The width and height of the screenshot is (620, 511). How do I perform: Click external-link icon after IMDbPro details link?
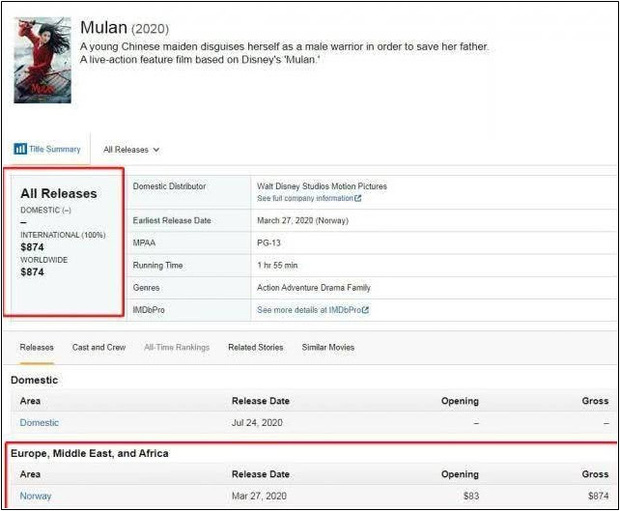tap(366, 310)
